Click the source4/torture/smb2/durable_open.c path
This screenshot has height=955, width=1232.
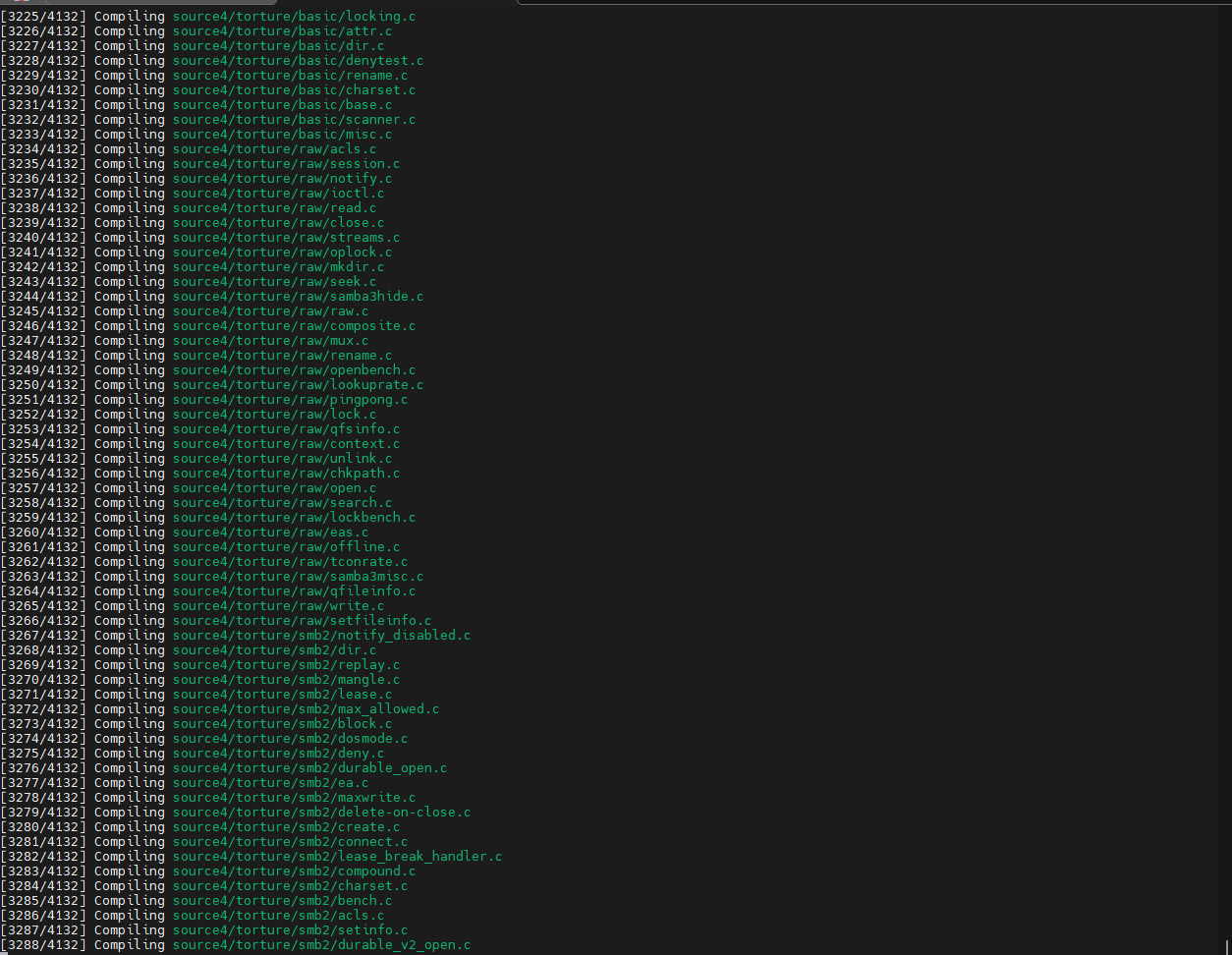pos(309,768)
